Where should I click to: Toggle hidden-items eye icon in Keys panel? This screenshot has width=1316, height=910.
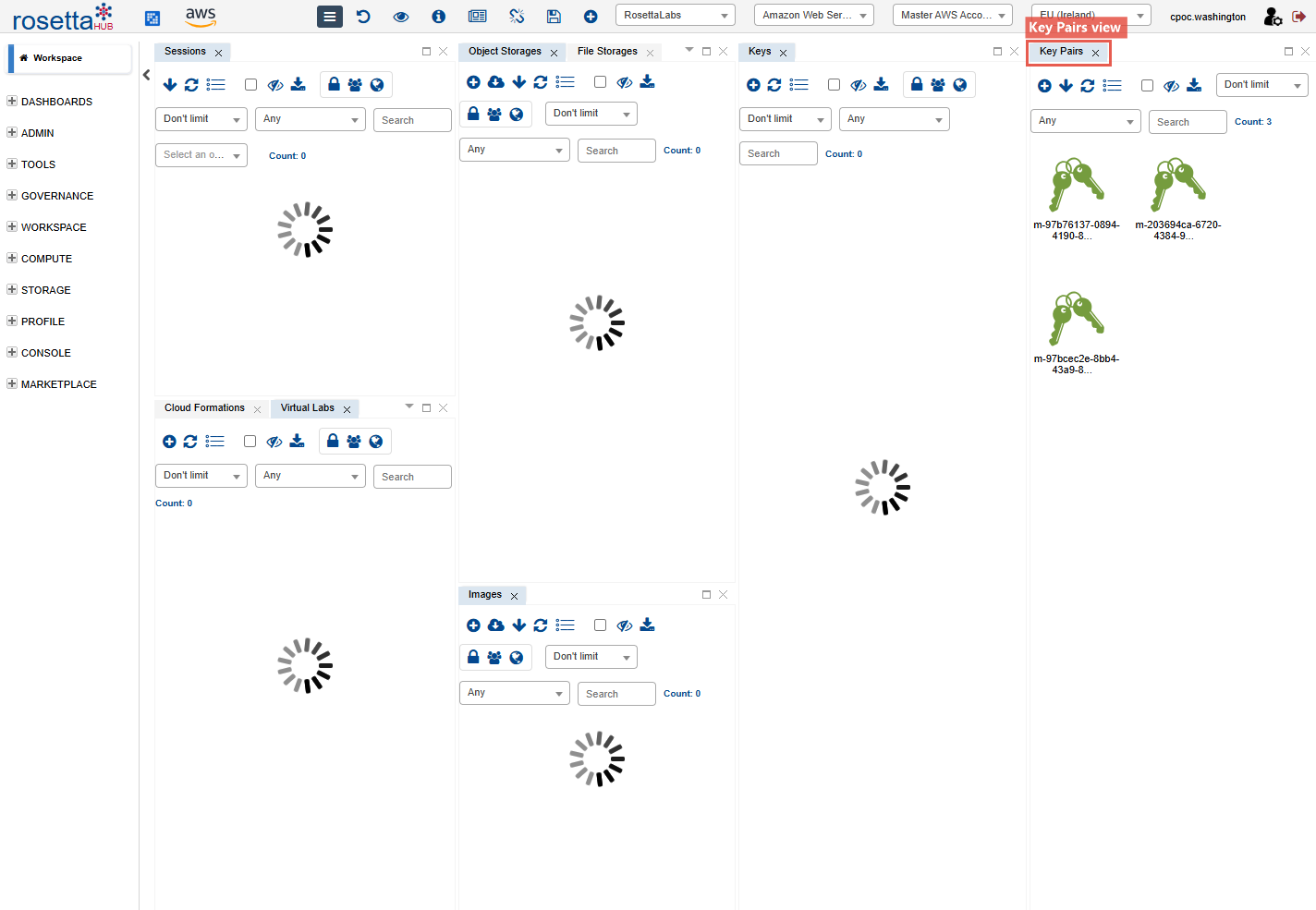(859, 85)
